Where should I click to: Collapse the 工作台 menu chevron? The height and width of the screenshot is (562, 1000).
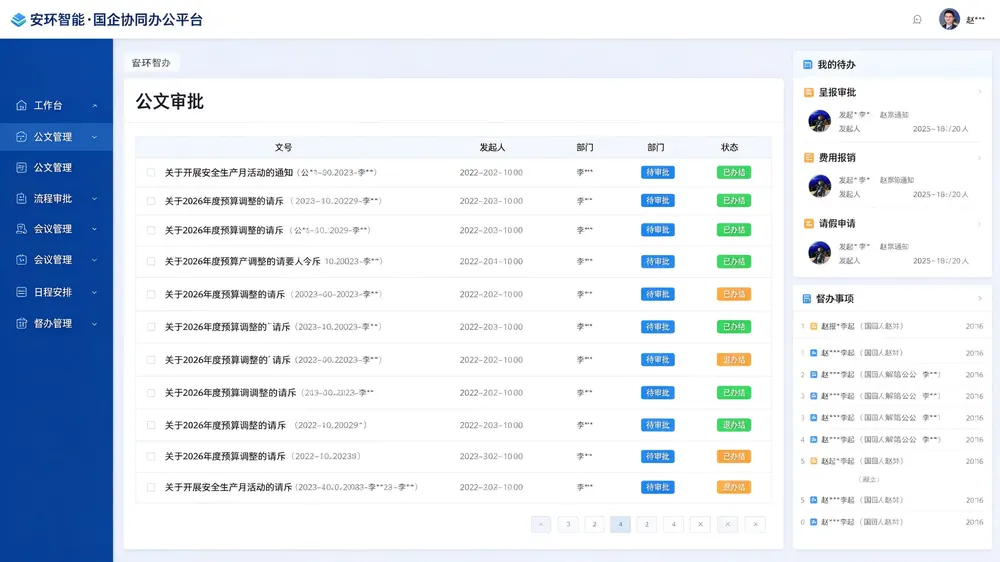94,106
